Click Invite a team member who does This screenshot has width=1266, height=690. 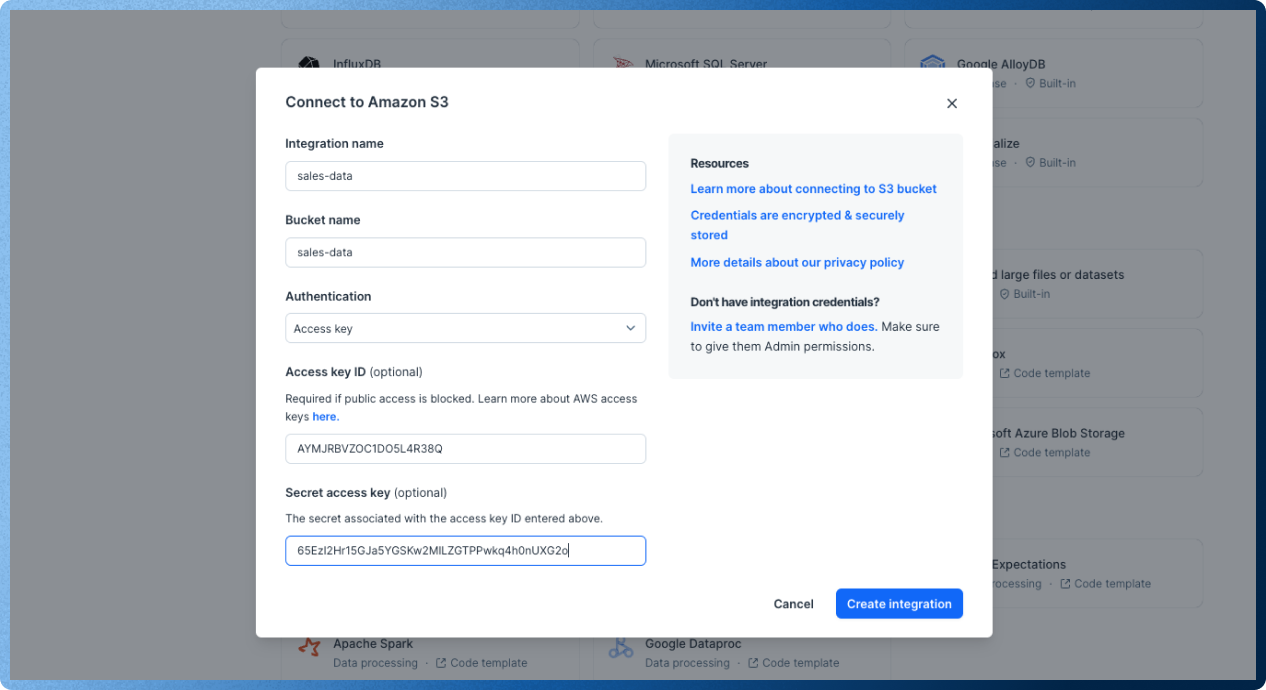[x=784, y=326]
